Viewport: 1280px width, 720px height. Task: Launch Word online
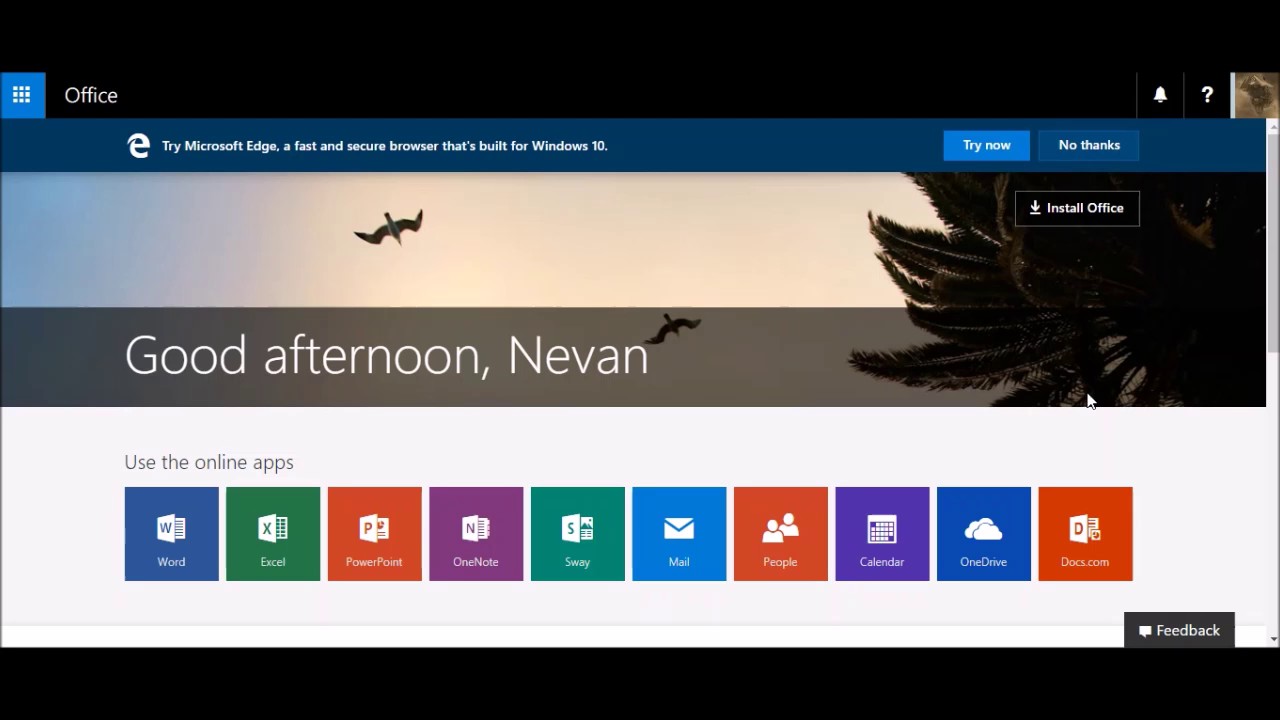tap(171, 534)
